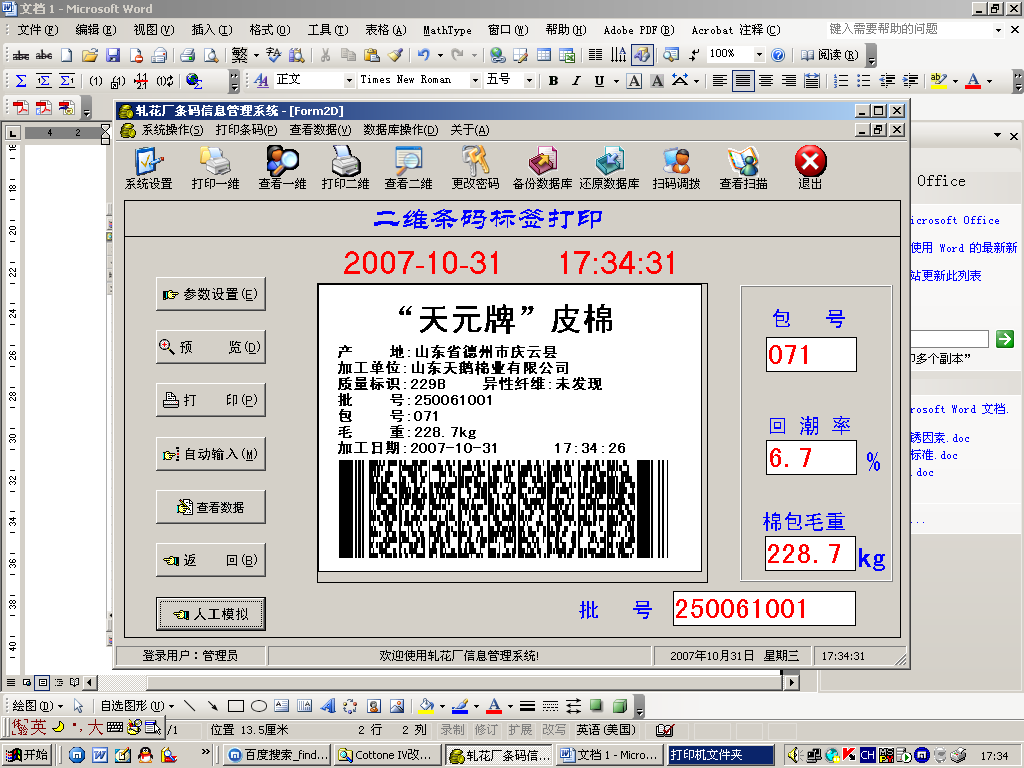This screenshot has width=1024, height=768.
Task: Open 系统设置 in the barcode system toolbar
Action: tap(149, 168)
